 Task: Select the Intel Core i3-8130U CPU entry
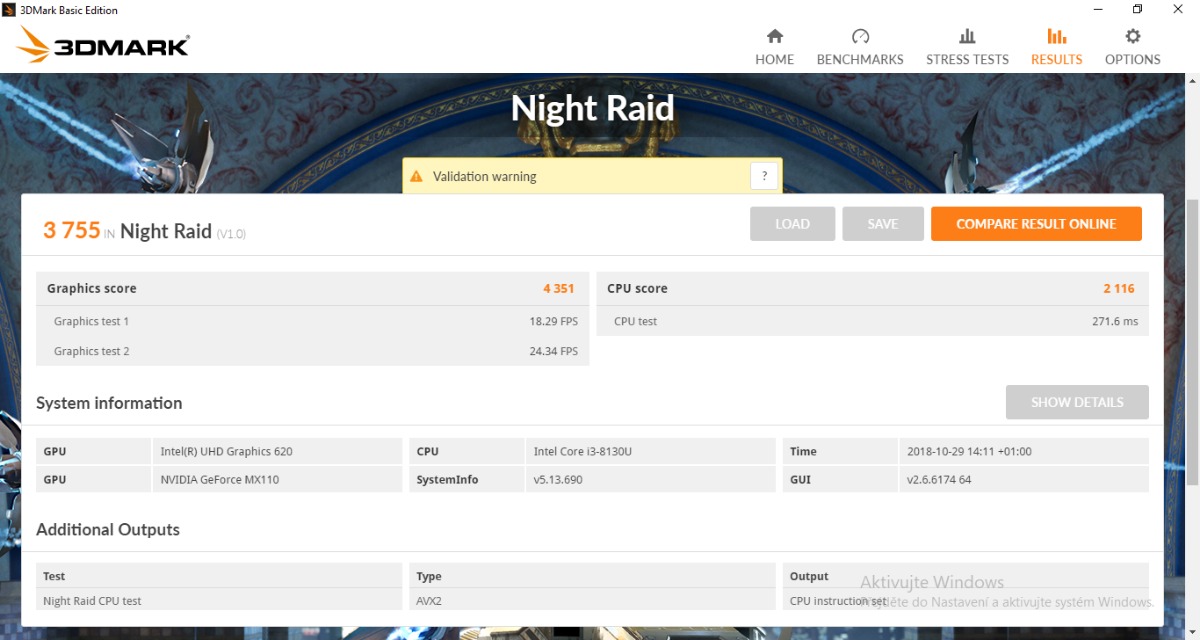tap(582, 451)
